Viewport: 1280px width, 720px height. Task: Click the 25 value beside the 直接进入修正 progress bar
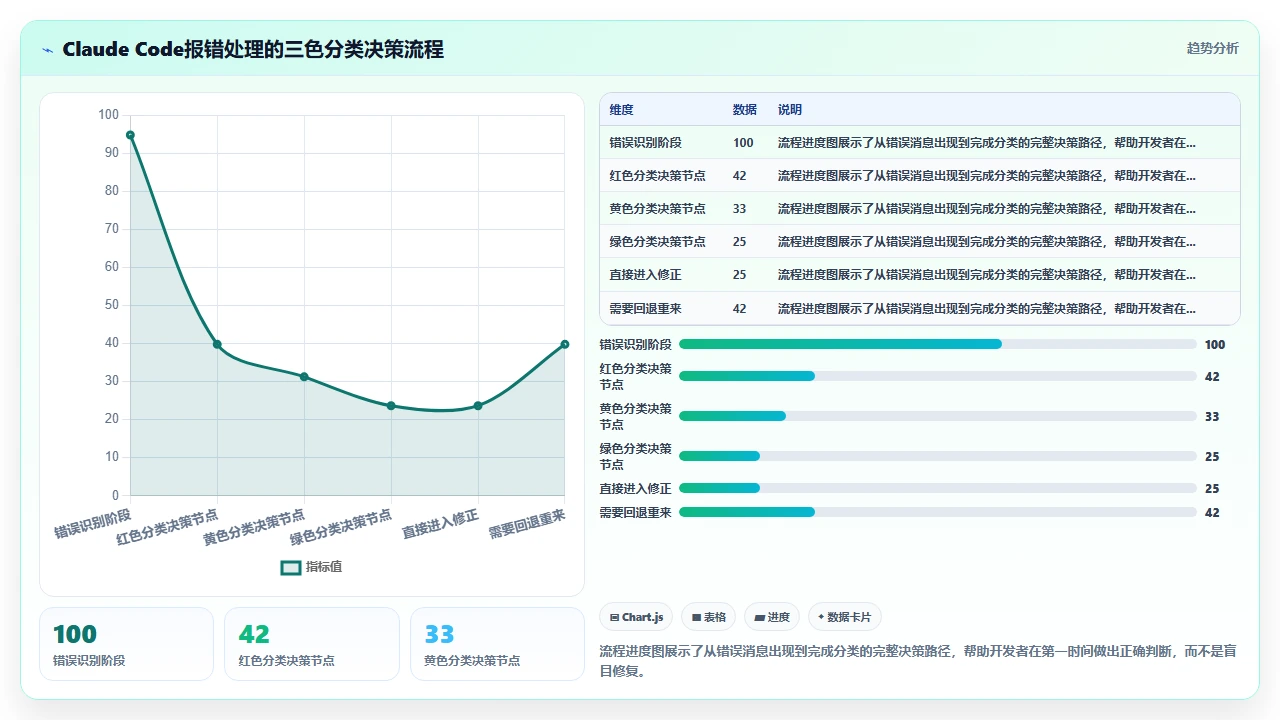click(x=1212, y=489)
